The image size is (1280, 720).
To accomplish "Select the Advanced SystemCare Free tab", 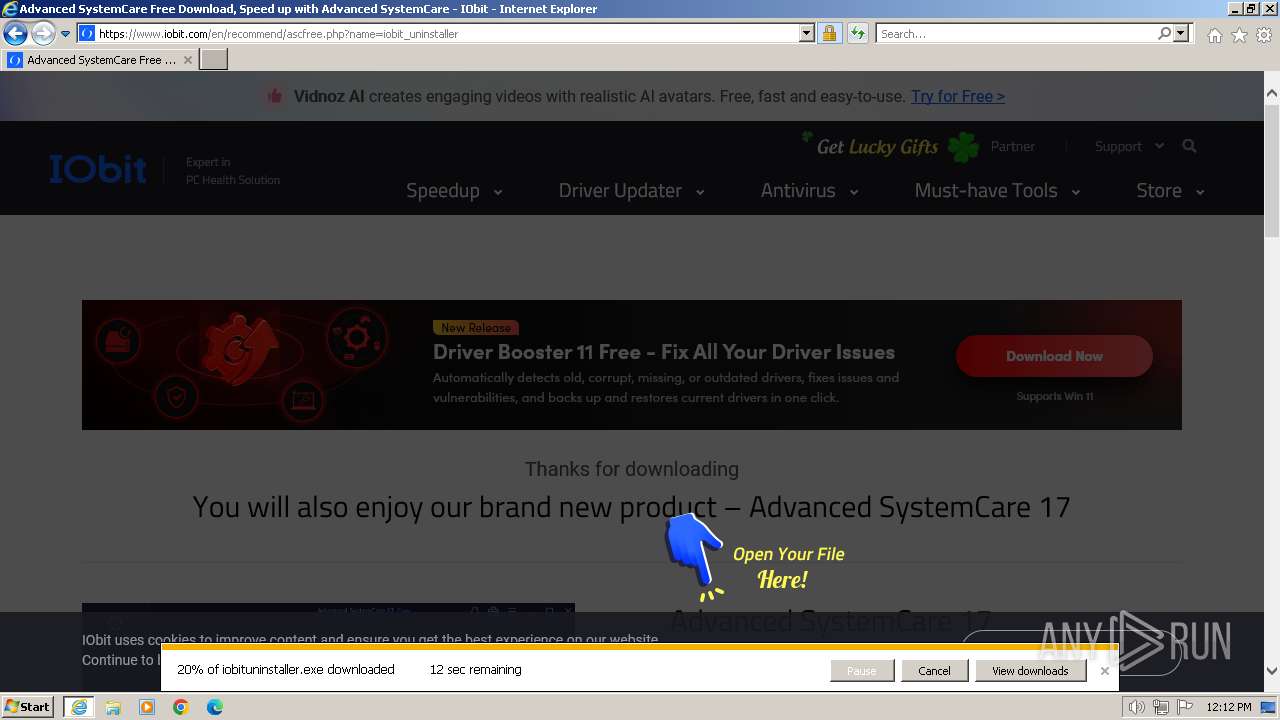I will [99, 60].
